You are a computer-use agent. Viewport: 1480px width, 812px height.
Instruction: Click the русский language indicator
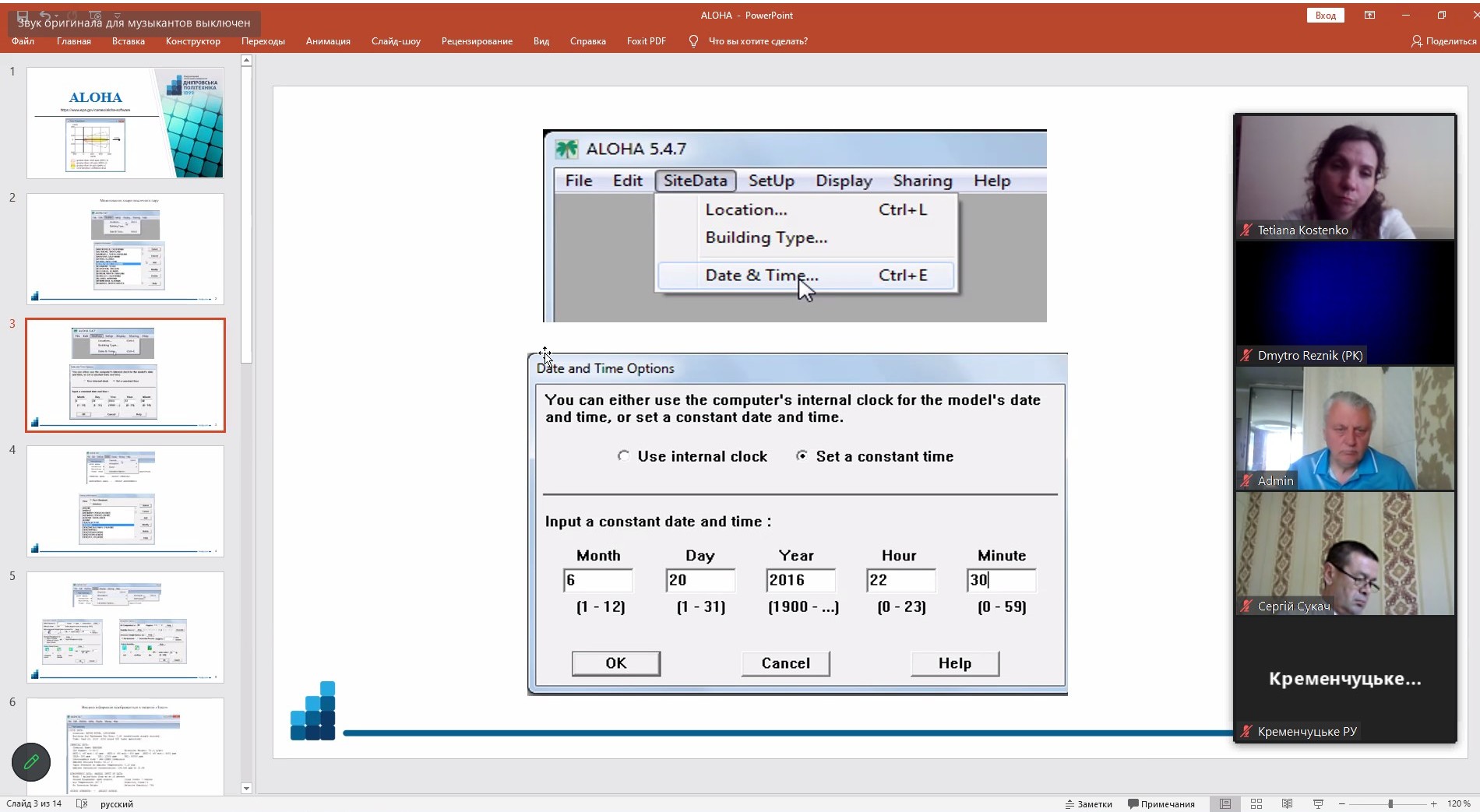[x=117, y=804]
